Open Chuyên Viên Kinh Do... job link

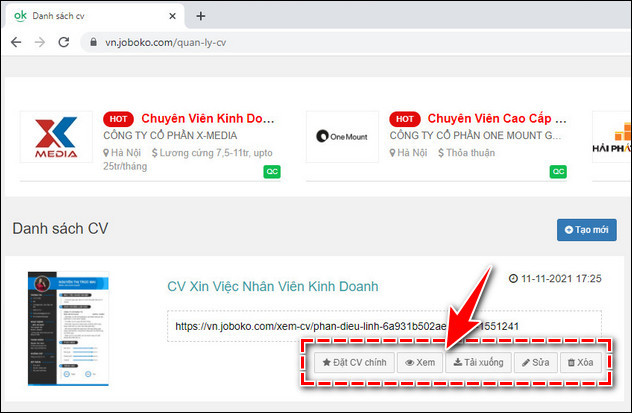[x=208, y=118]
